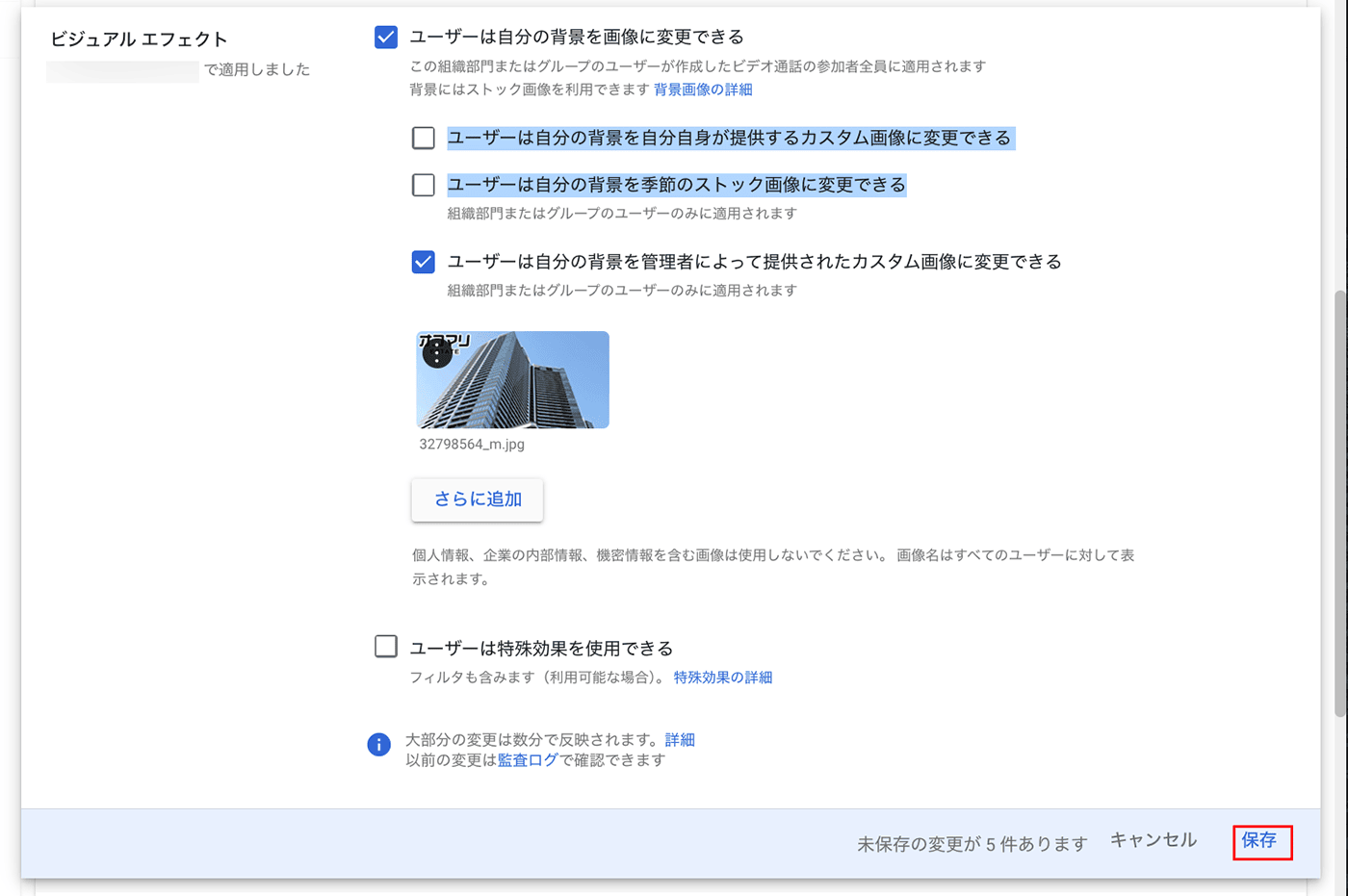This screenshot has height=896, width=1348.
Task: Click the 32798564_m.jpg file name
Action: click(472, 445)
